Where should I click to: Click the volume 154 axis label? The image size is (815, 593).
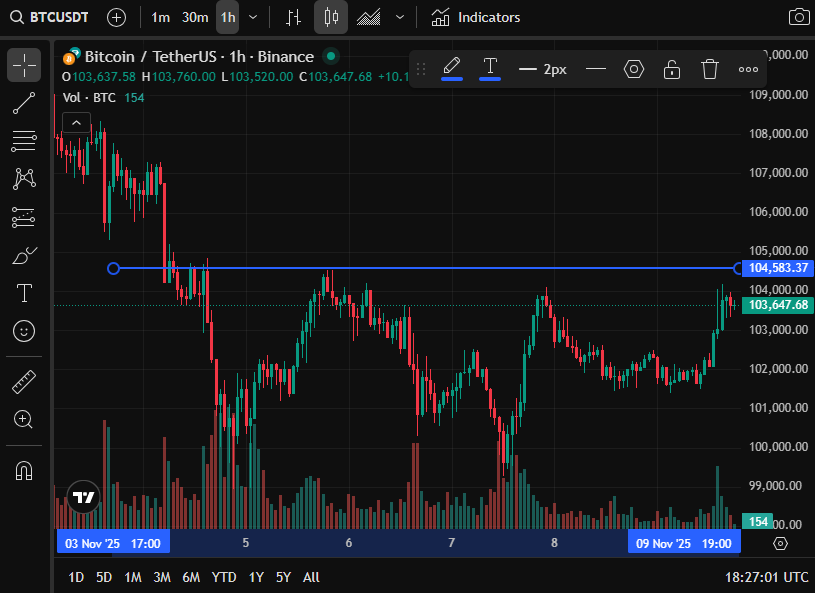click(757, 521)
